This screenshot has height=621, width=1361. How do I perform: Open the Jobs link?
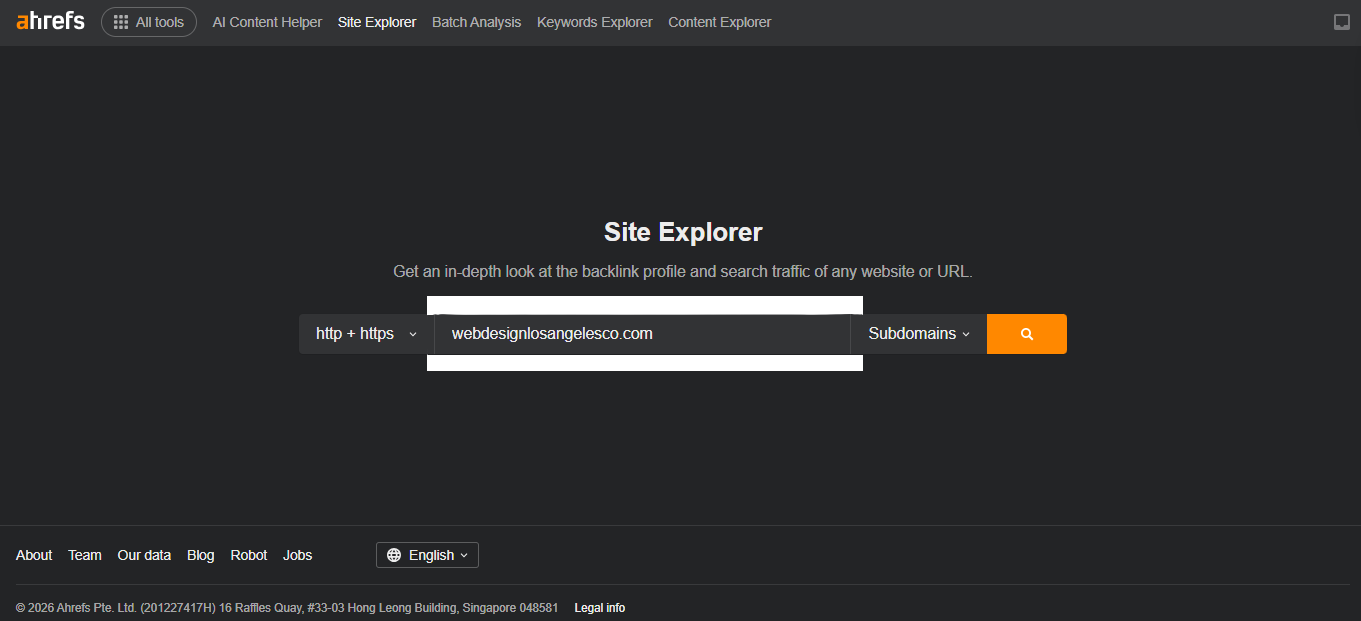298,555
